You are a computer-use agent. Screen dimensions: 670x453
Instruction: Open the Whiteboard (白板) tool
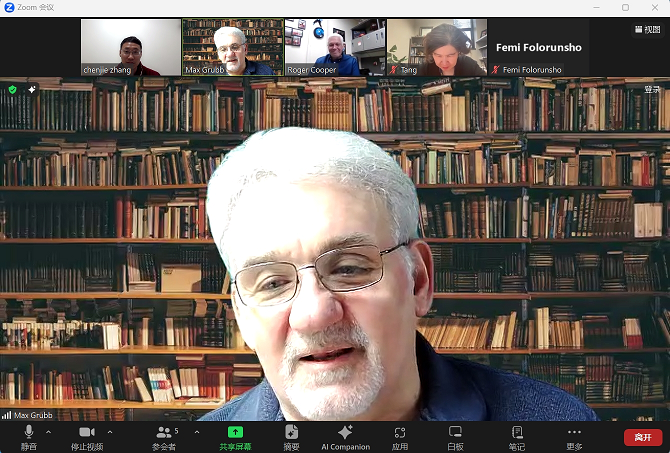point(456,436)
